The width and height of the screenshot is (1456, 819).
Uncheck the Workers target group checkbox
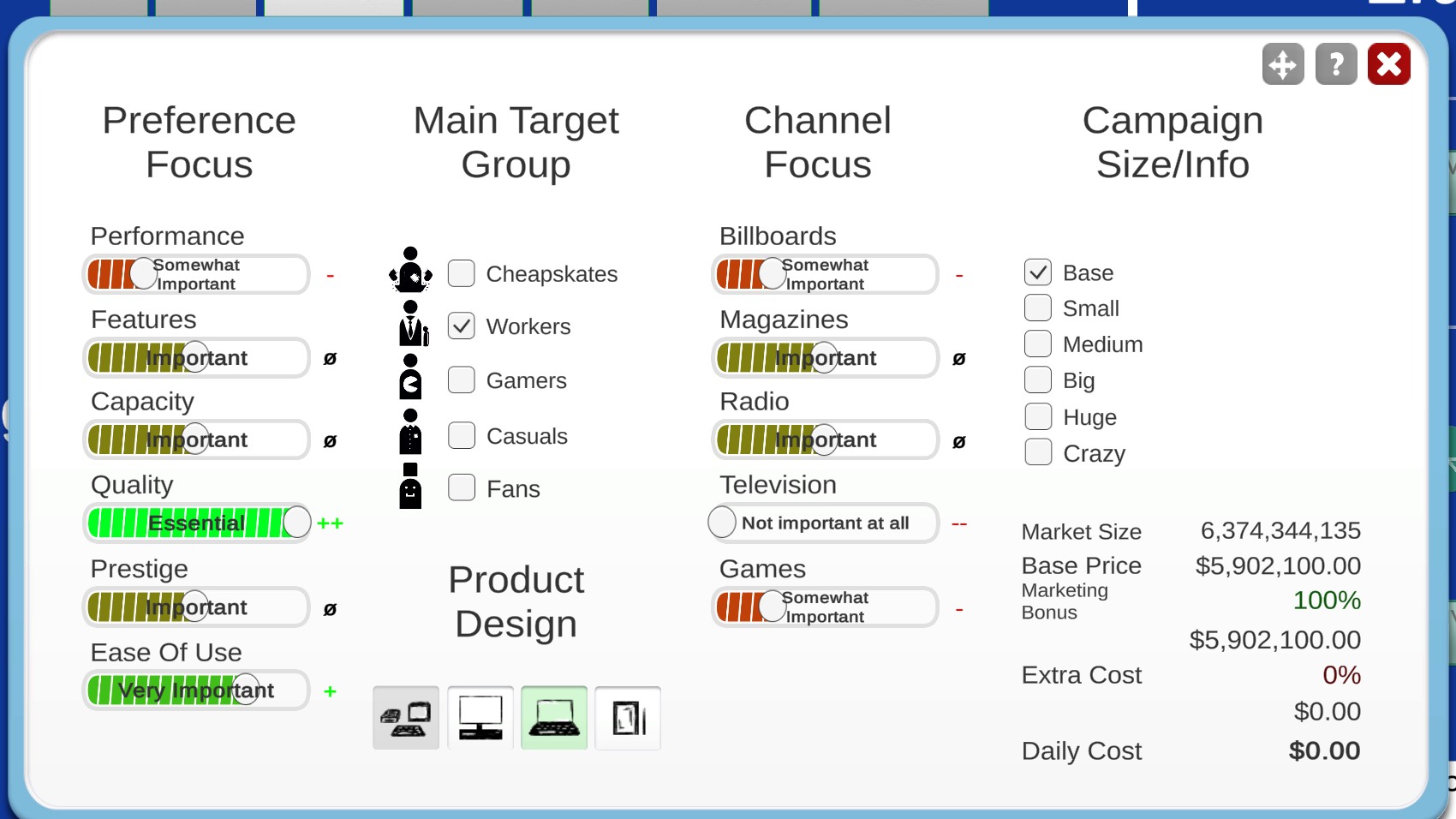click(x=462, y=326)
